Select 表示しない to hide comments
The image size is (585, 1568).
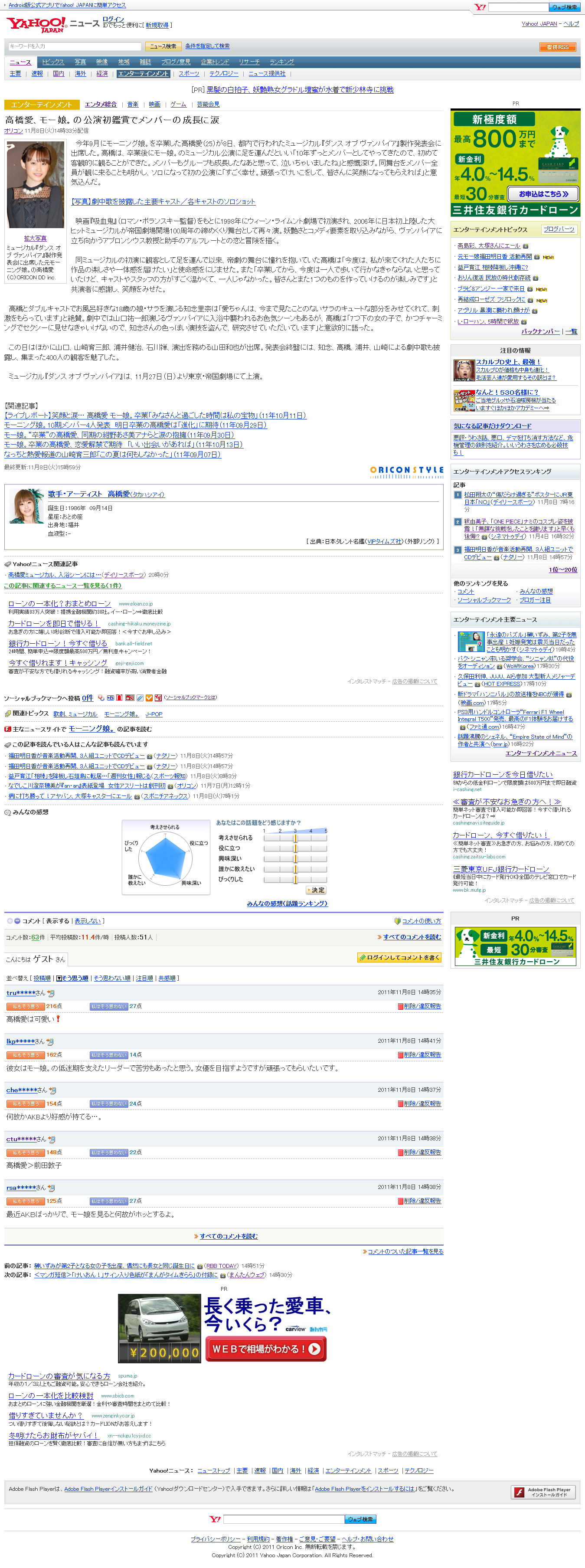coord(87,921)
